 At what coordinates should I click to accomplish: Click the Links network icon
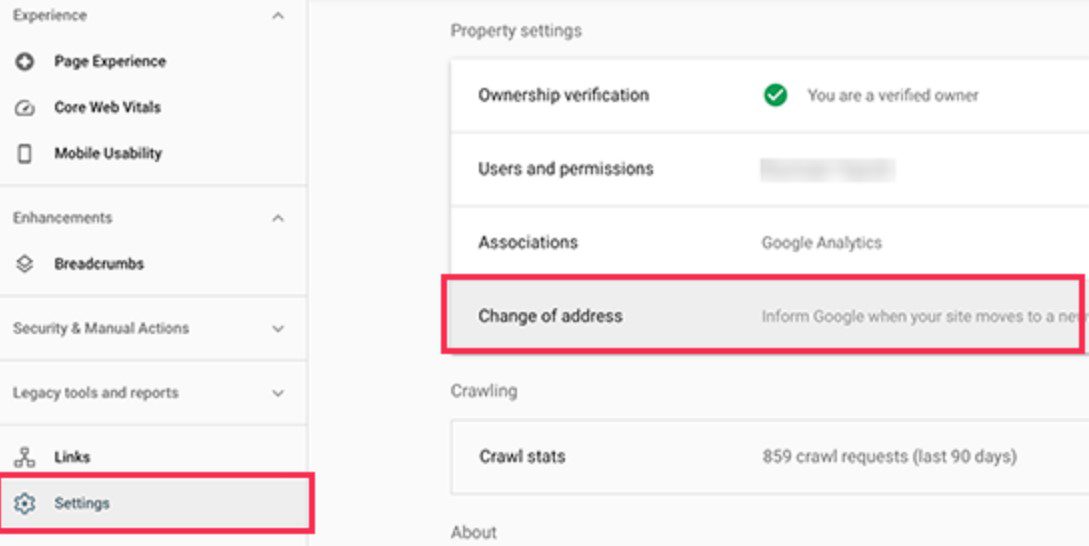pyautogui.click(x=26, y=457)
